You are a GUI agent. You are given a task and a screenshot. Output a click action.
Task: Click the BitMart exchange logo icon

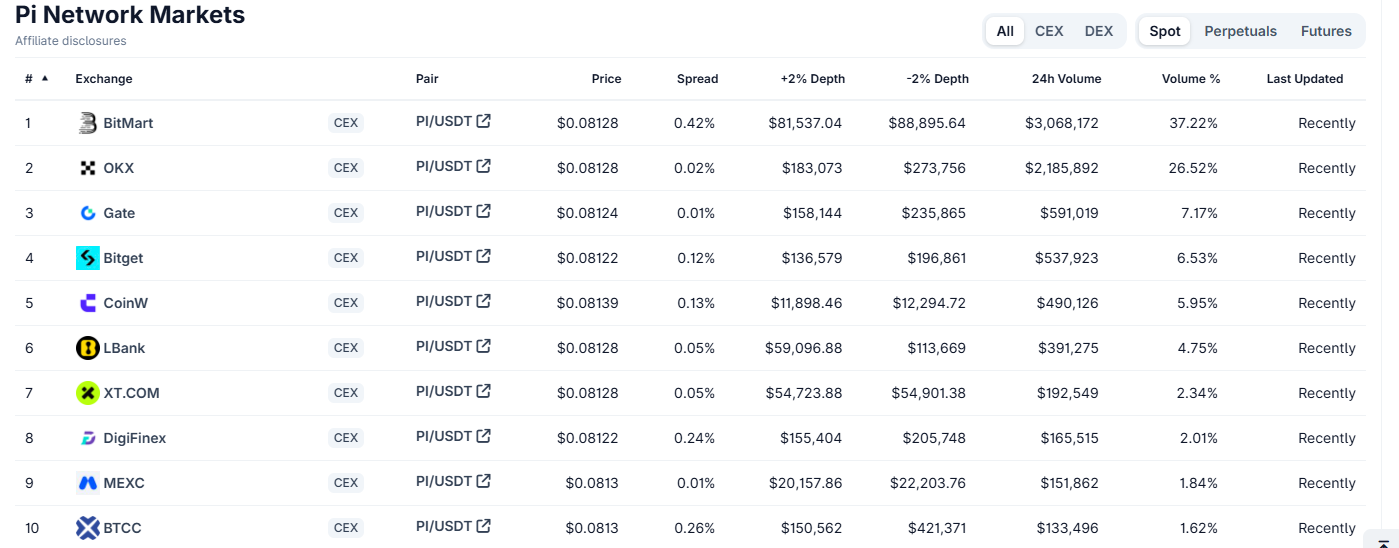point(88,123)
